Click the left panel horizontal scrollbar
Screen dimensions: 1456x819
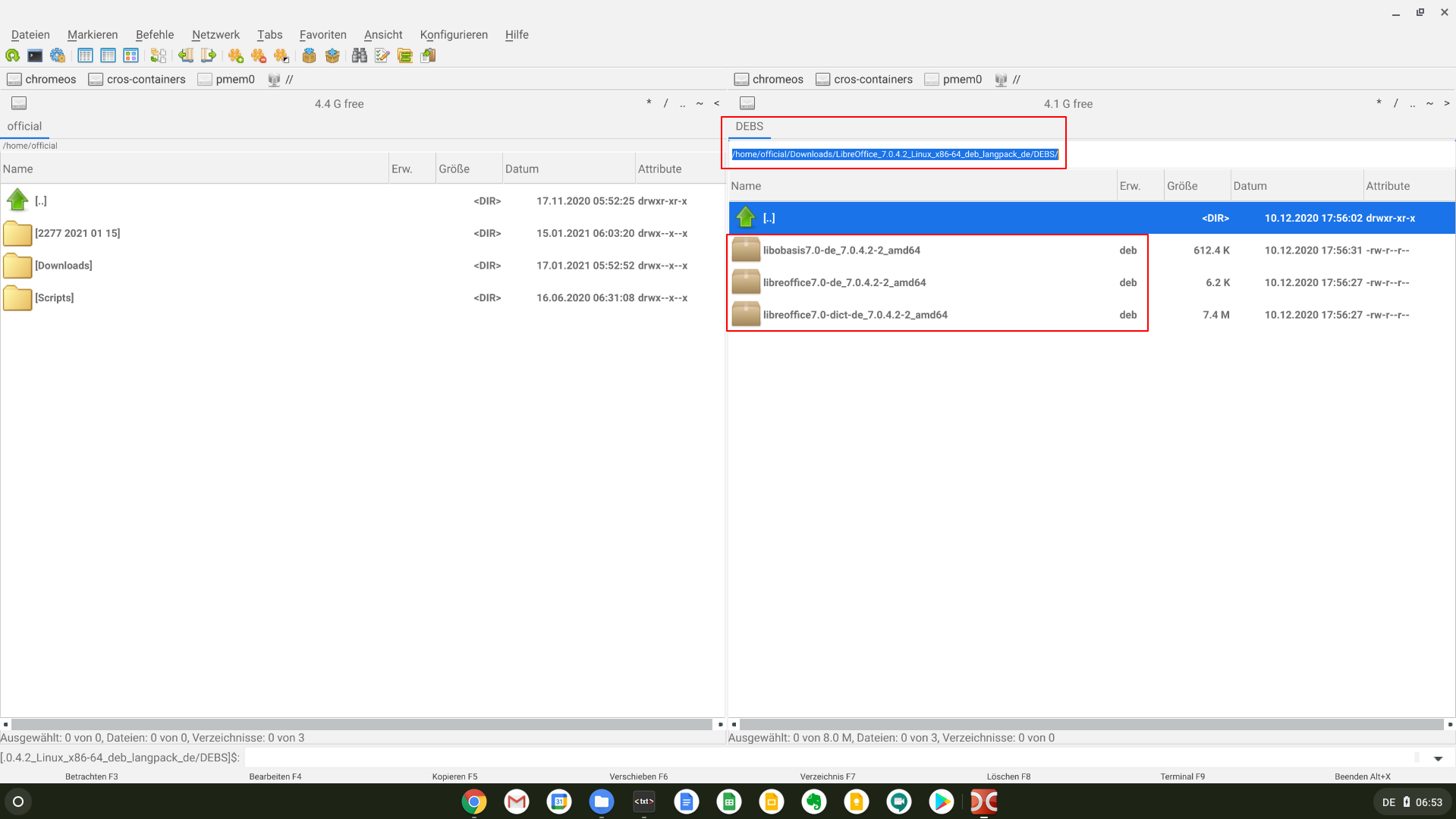(362, 724)
